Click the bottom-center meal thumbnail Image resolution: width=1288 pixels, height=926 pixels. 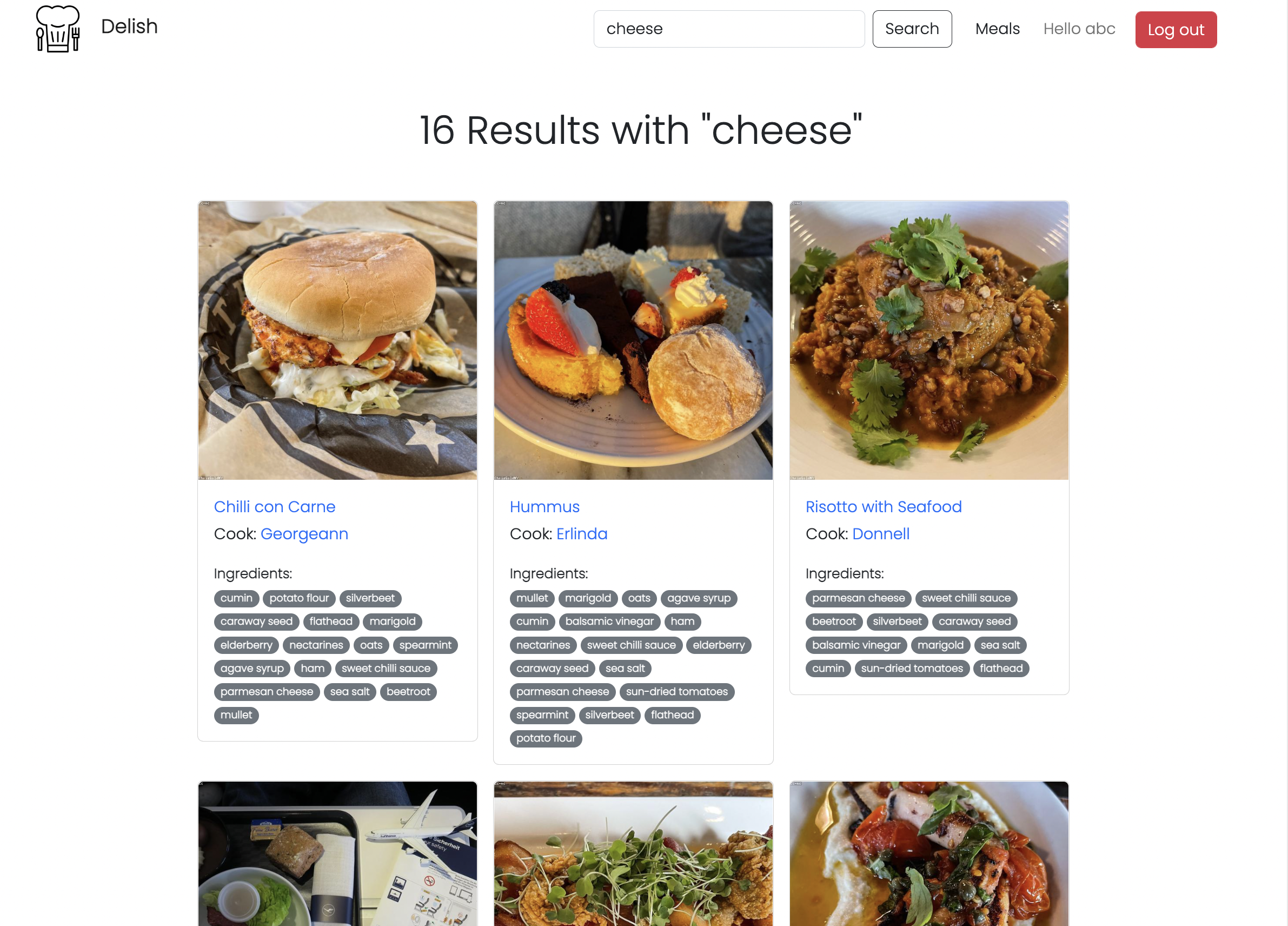tap(633, 854)
